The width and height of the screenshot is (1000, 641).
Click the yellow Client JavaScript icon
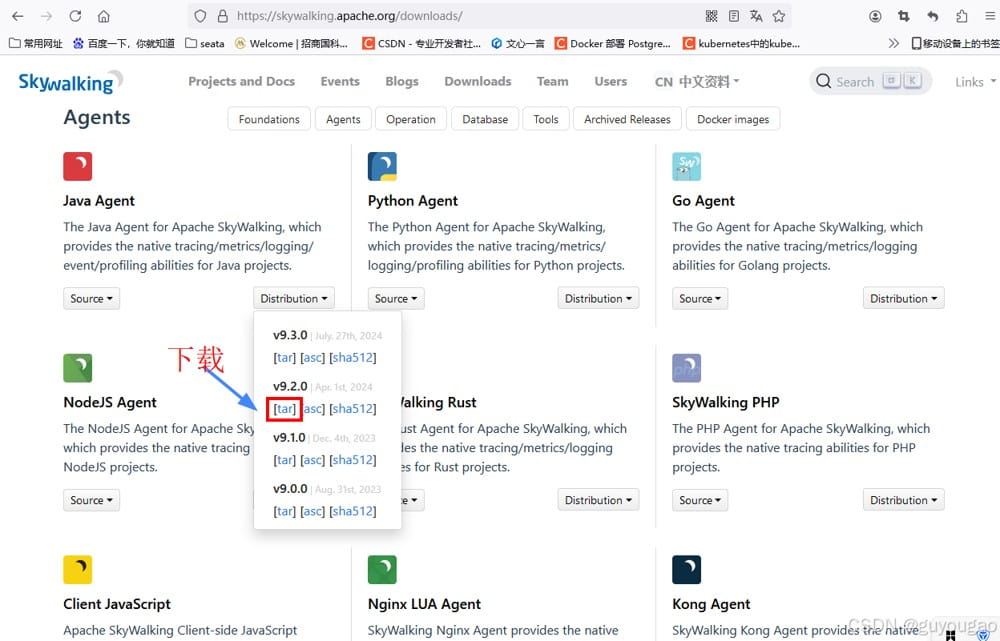point(78,570)
